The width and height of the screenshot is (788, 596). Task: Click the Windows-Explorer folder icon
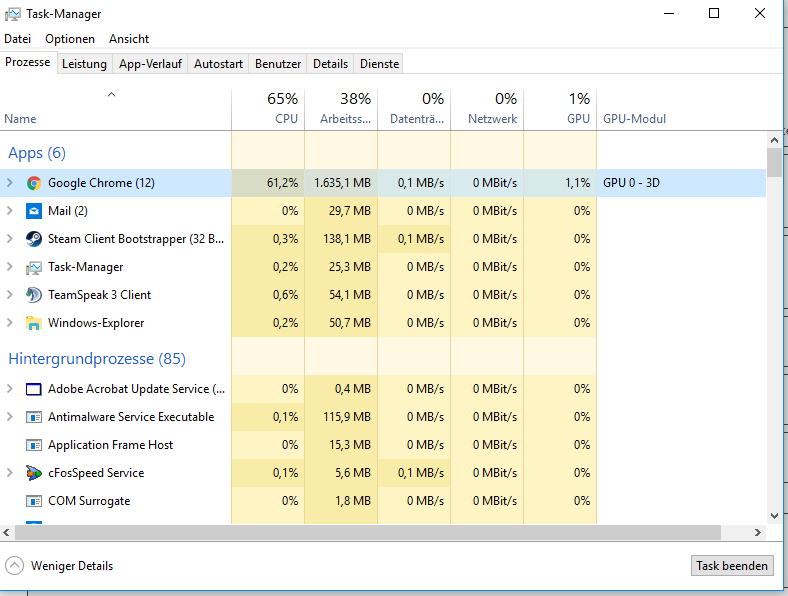coord(34,323)
